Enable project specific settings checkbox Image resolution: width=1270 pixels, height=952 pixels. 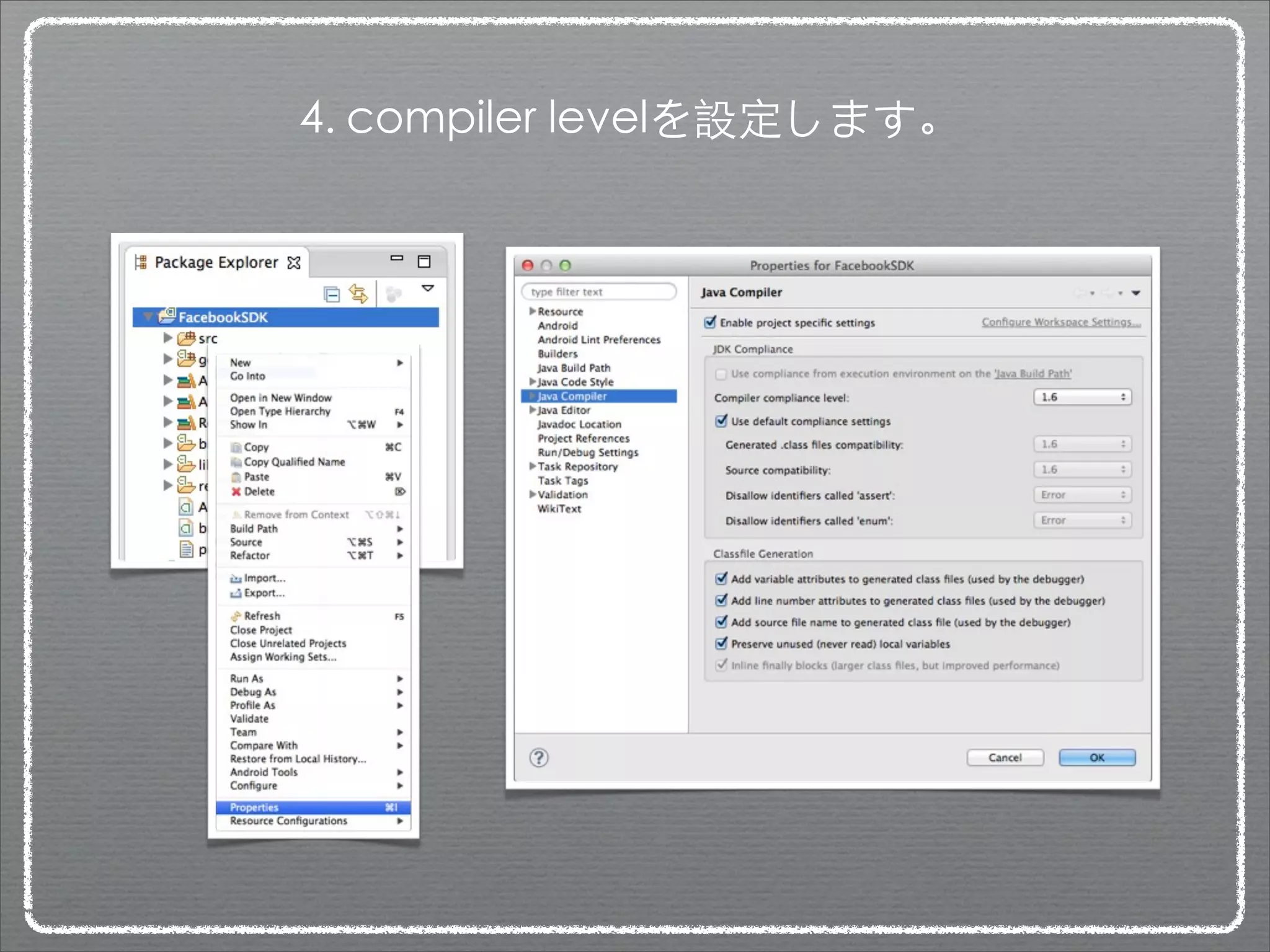pos(710,322)
